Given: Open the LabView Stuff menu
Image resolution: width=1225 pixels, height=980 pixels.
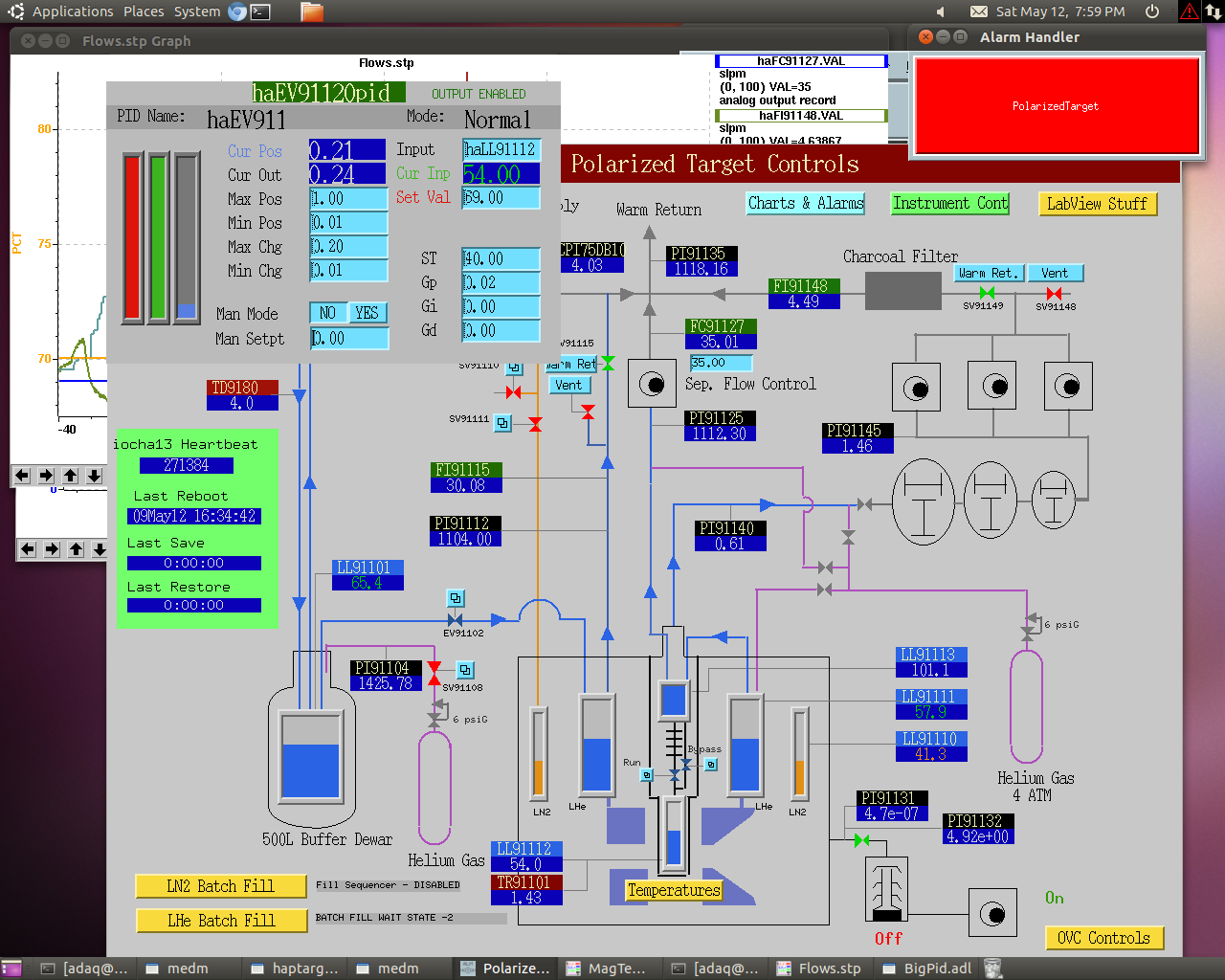Looking at the screenshot, I should coord(1098,204).
